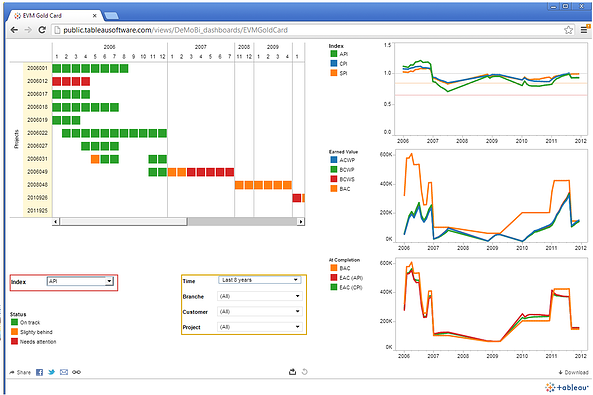Select project row 2006031
The width and height of the screenshot is (593, 395).
[x=37, y=159]
